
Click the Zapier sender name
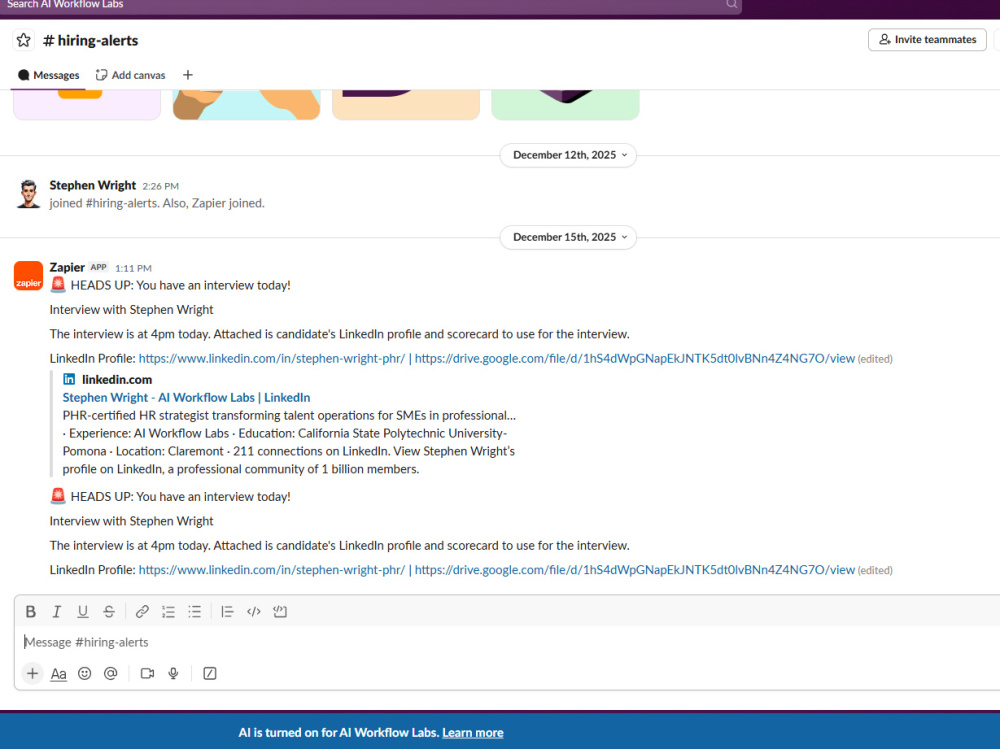tap(67, 267)
